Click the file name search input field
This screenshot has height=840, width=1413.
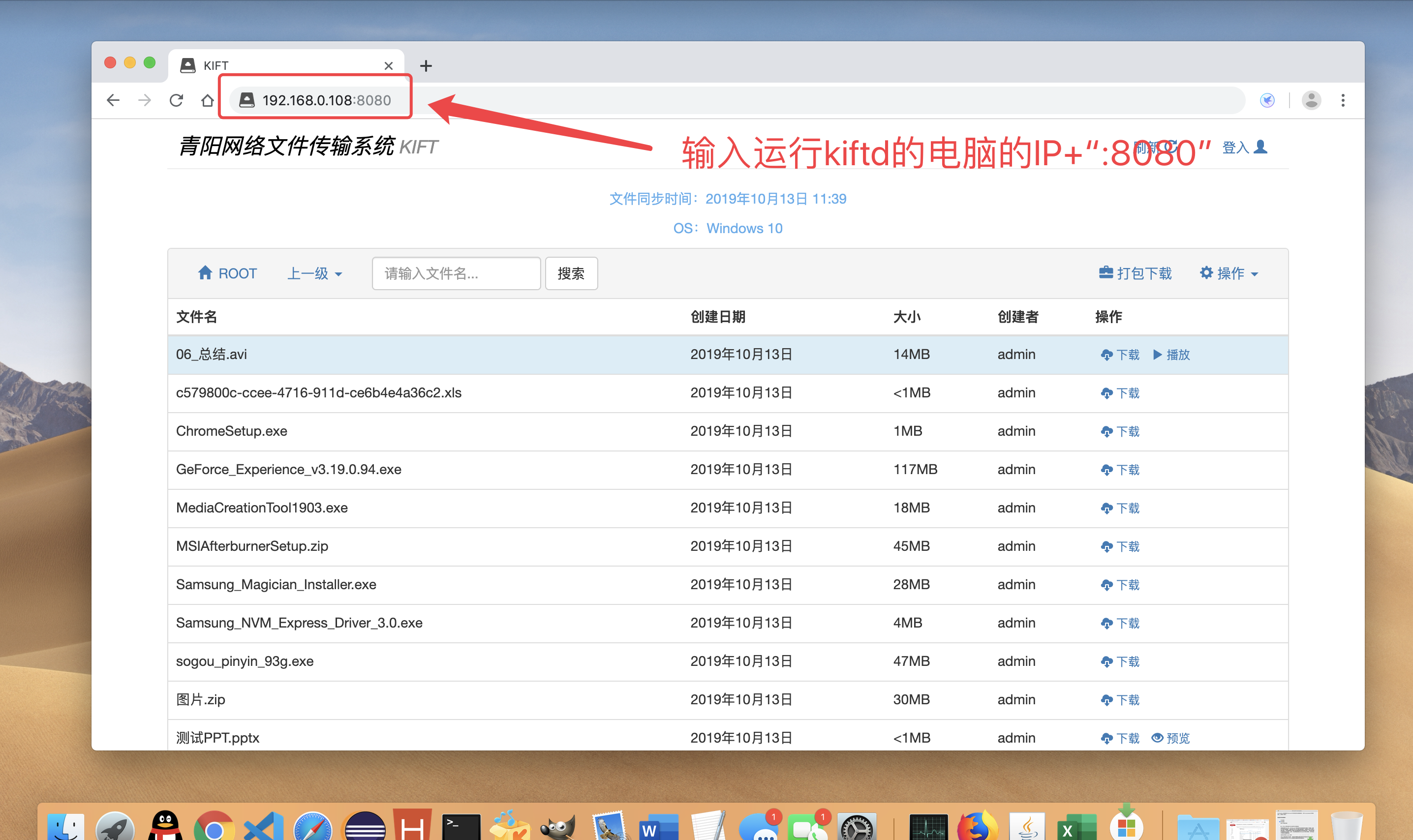[x=456, y=273]
